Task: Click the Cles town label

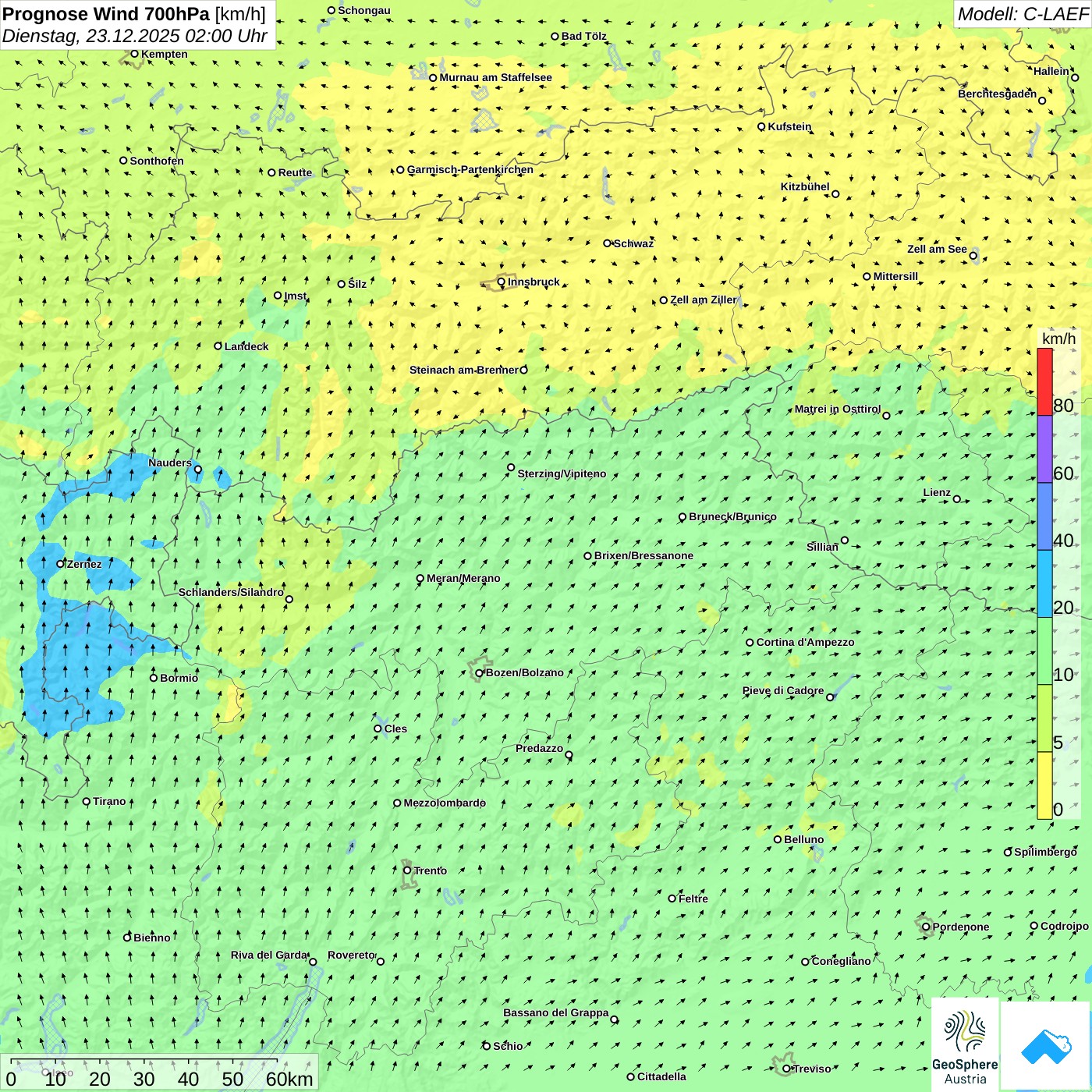Action: coord(395,729)
